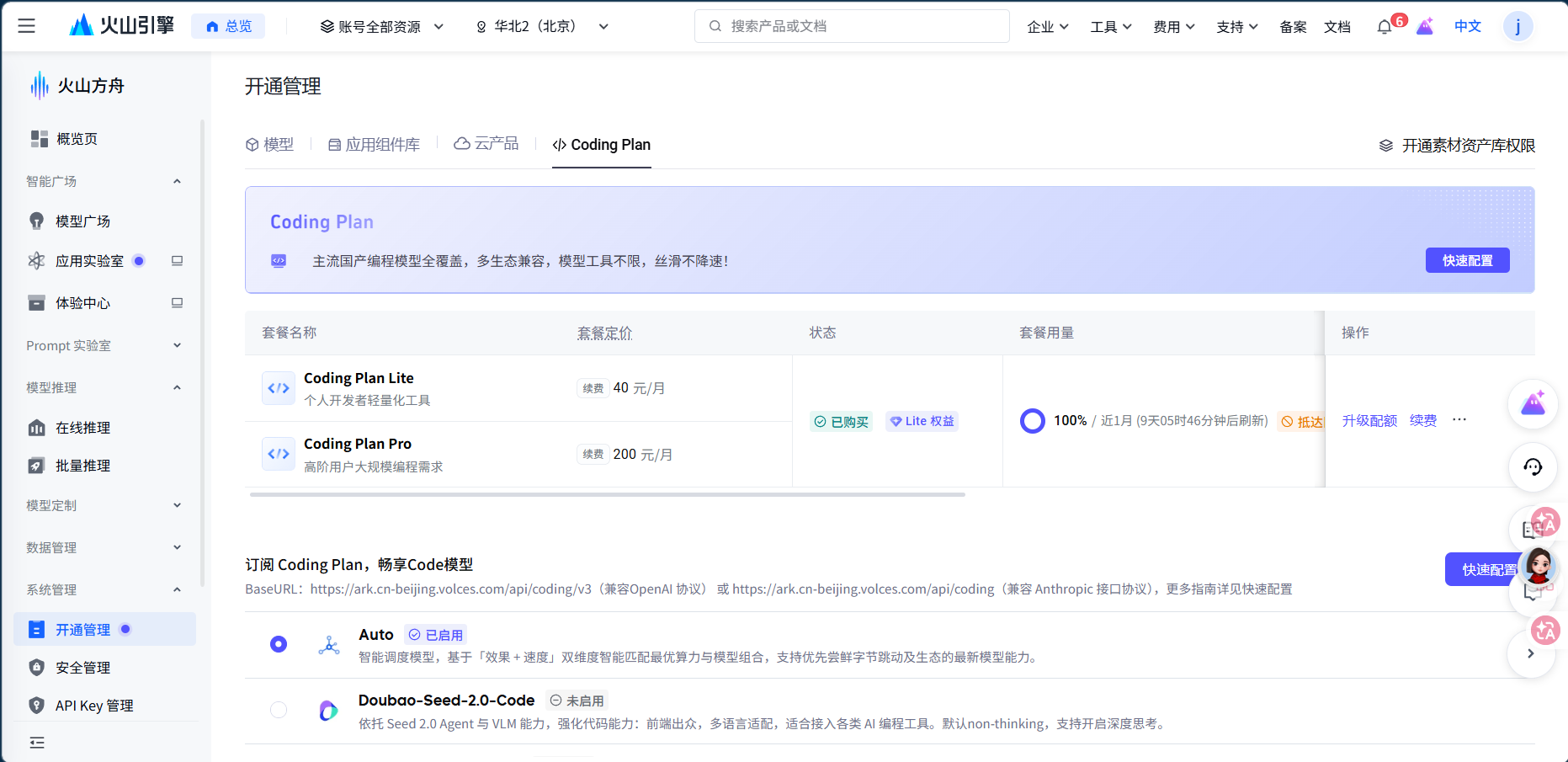Open the 华北2（北京） region dropdown
Screen dimensions: 1568x762
[x=542, y=27]
